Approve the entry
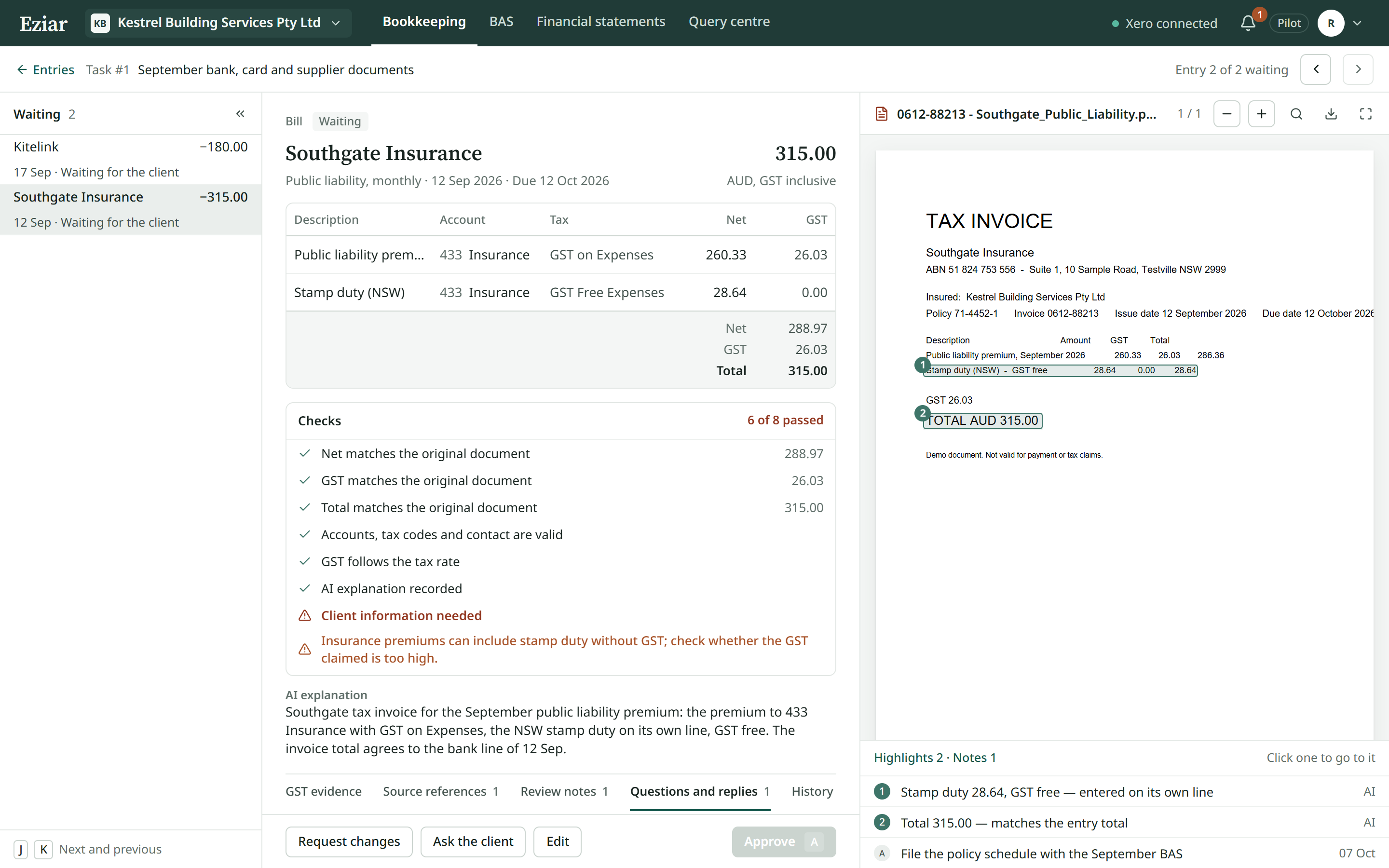 click(x=783, y=841)
